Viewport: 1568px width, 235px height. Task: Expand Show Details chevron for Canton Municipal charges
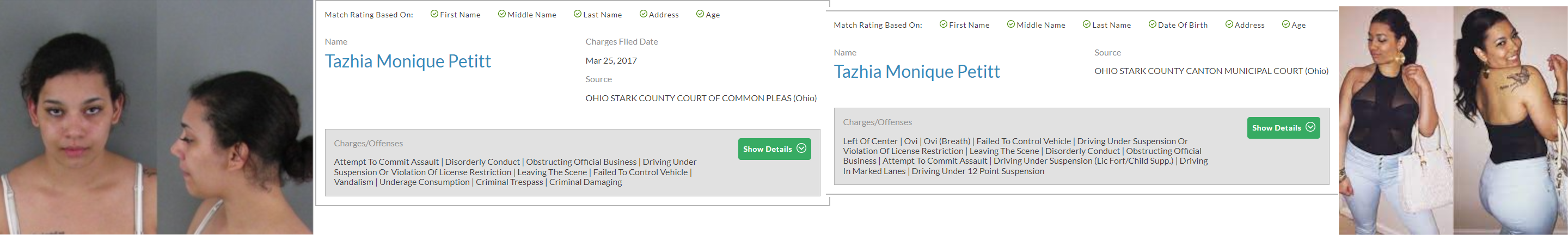1310,127
